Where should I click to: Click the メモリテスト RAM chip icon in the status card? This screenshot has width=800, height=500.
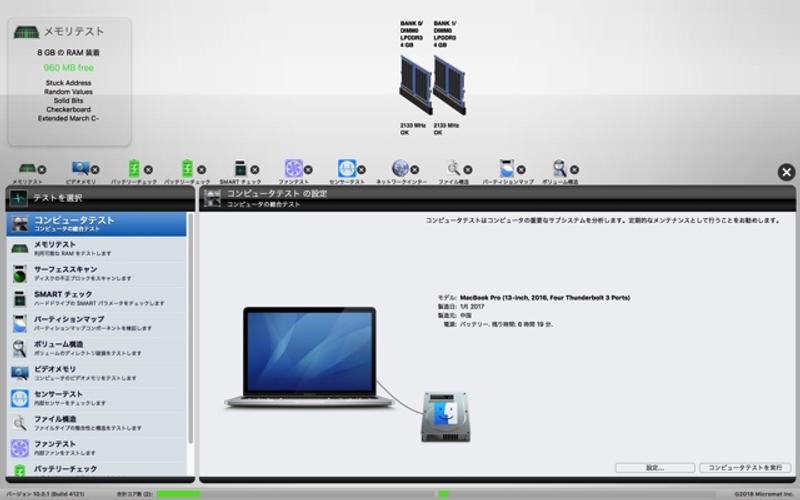coord(26,32)
